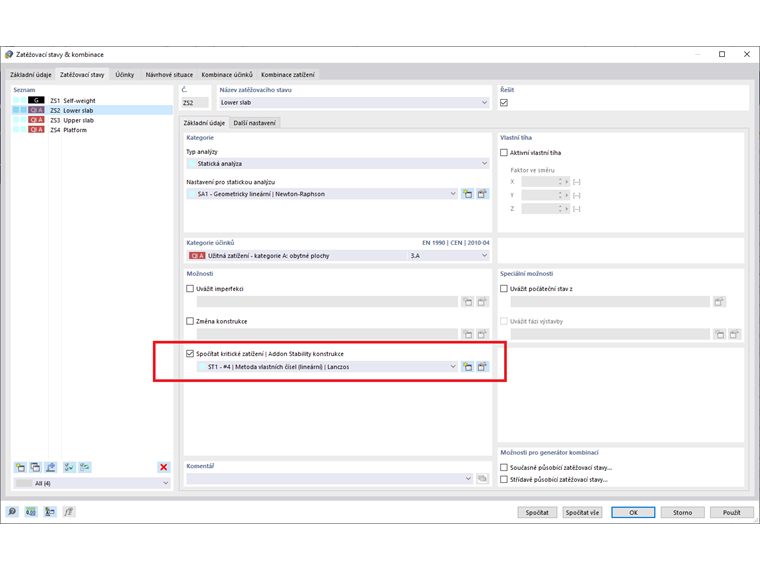760x570 pixels.
Task: Click the Spočítat button
Action: [x=537, y=512]
